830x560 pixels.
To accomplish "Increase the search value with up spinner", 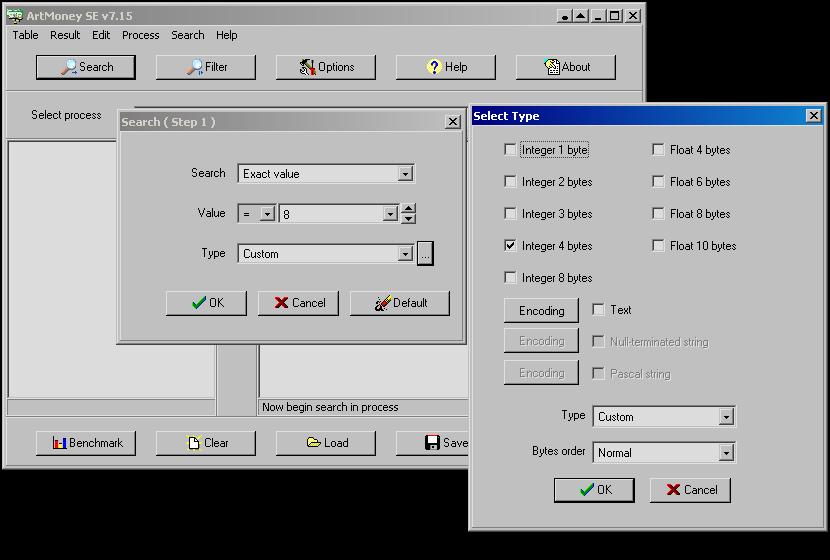I will point(408,209).
